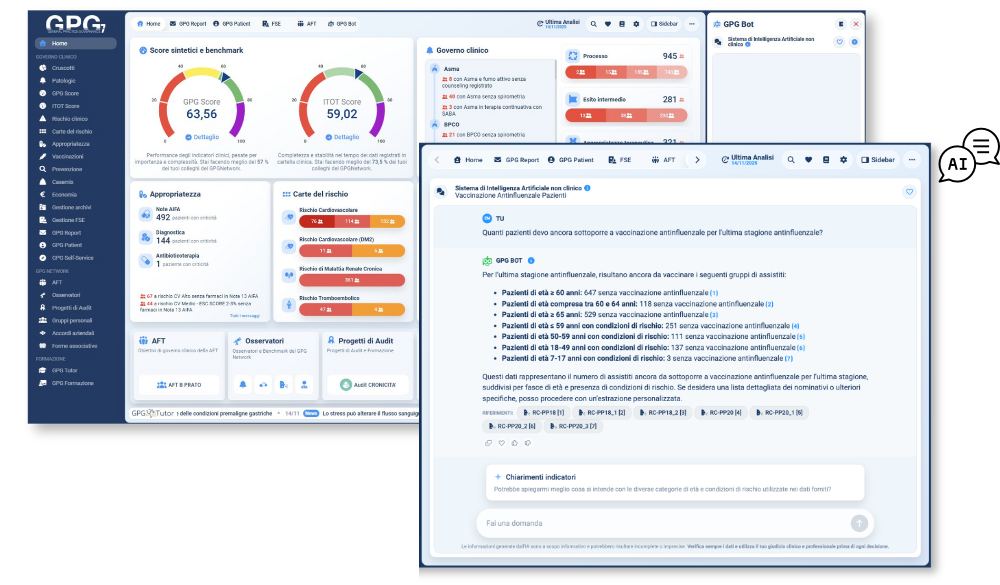Open the three-dots menu in the front window

912,160
